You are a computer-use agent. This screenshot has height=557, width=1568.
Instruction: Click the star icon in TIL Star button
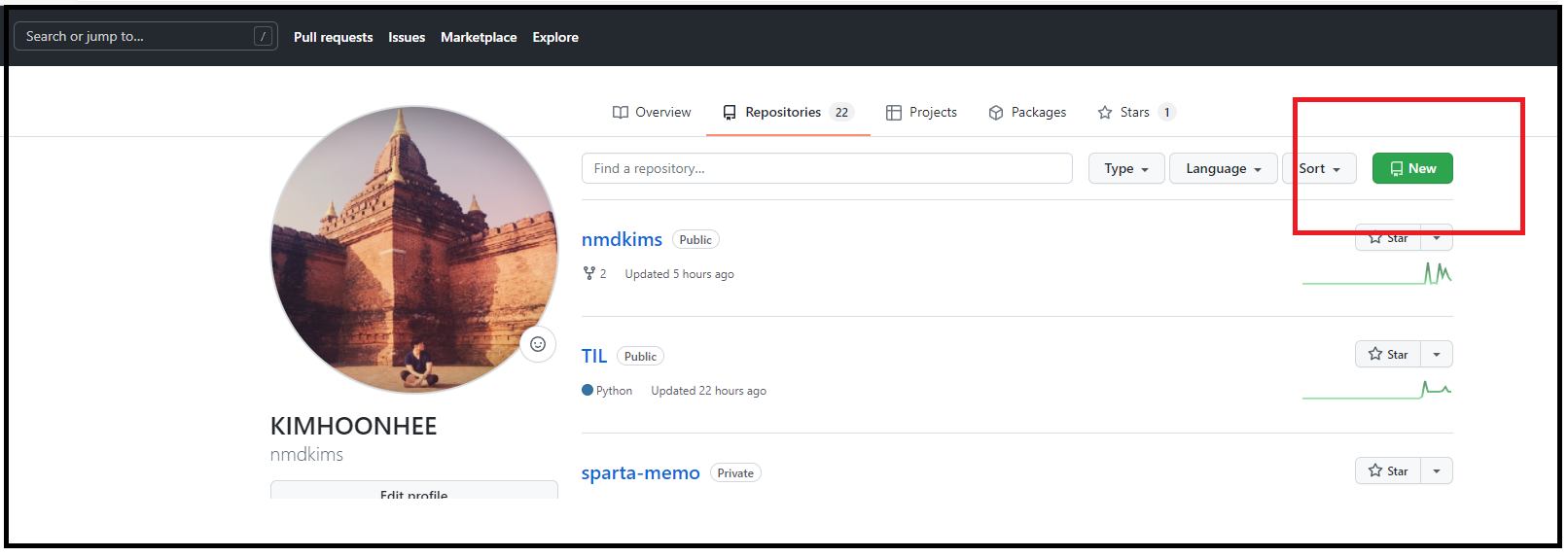pyautogui.click(x=1375, y=354)
